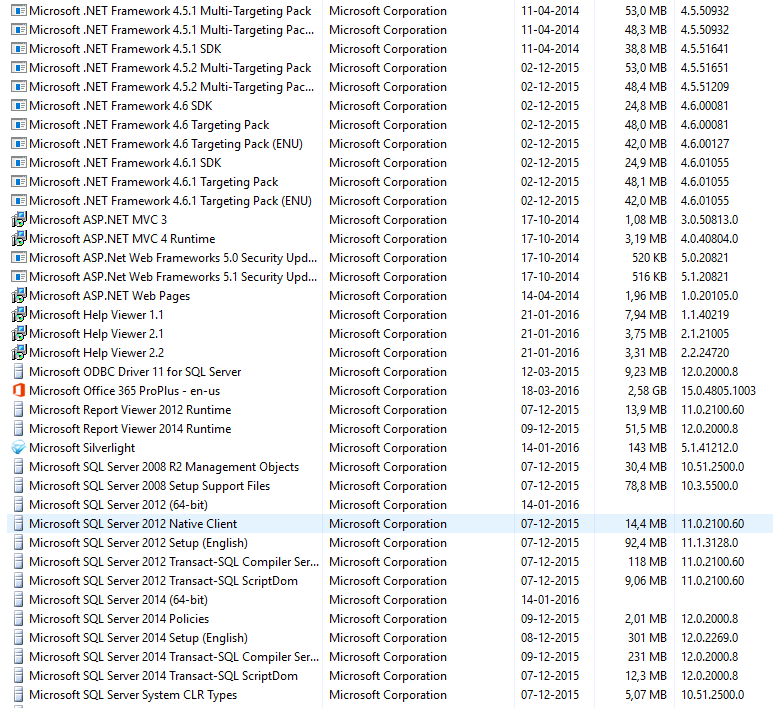Select Microsoft ASP.NET MVC 4 Runtime program name
The image size is (773, 708).
(122, 239)
